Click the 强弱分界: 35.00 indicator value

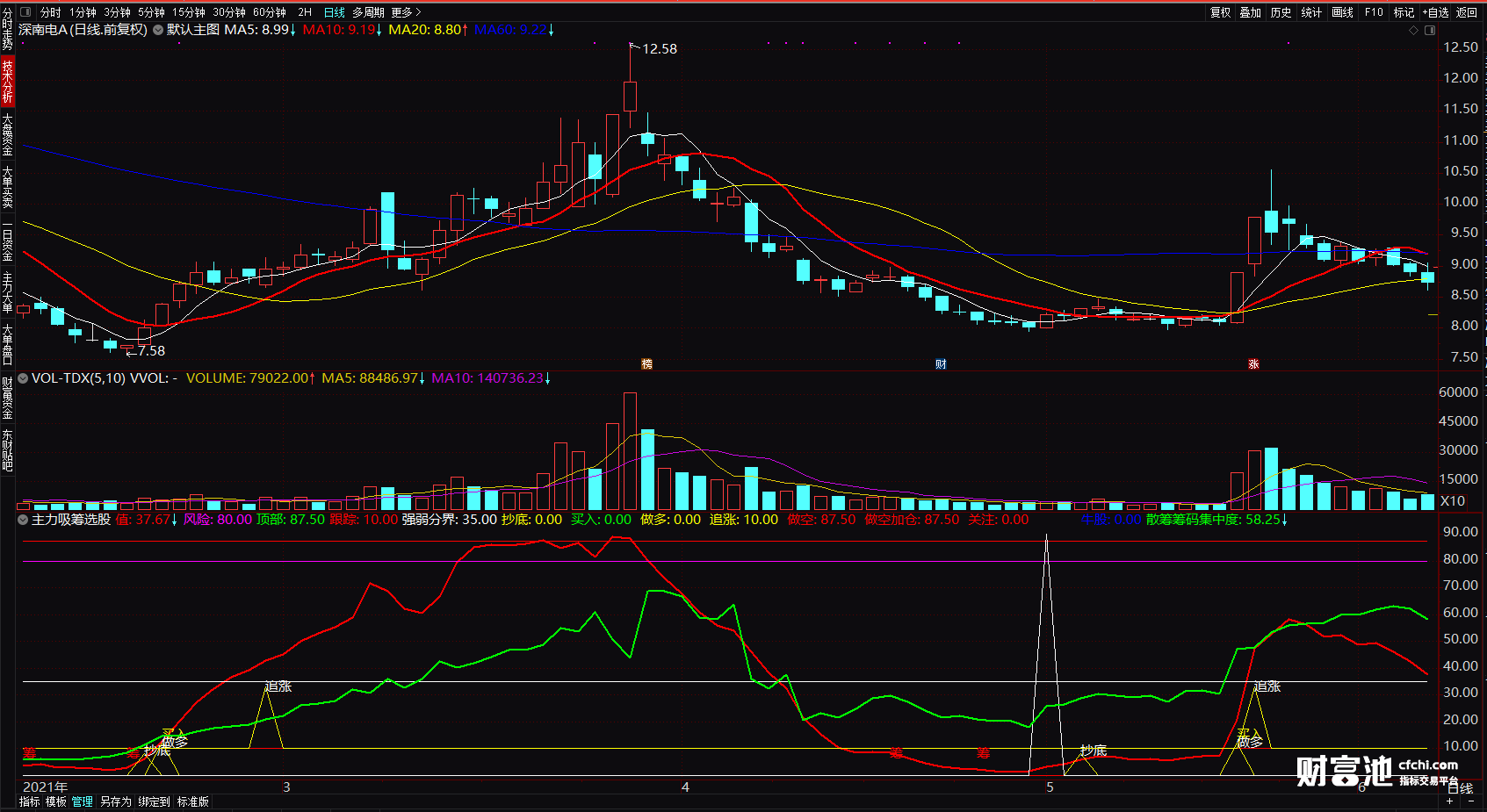pyautogui.click(x=450, y=520)
